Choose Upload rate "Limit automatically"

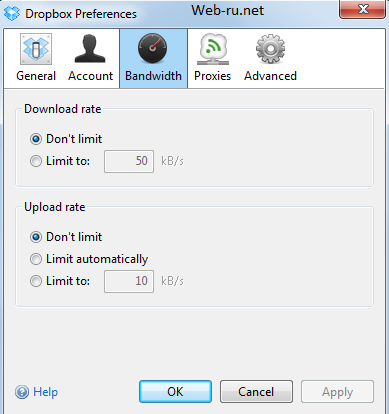coord(36,259)
